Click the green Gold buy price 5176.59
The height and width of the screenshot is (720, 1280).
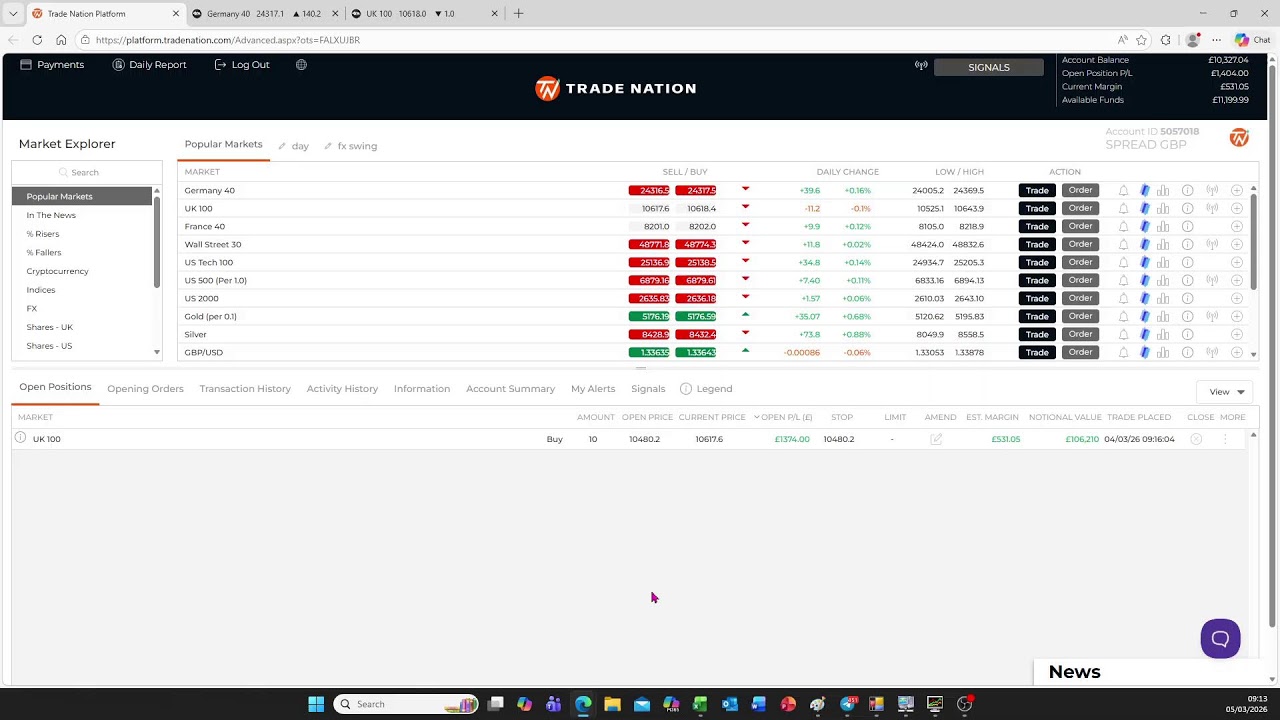click(x=695, y=316)
